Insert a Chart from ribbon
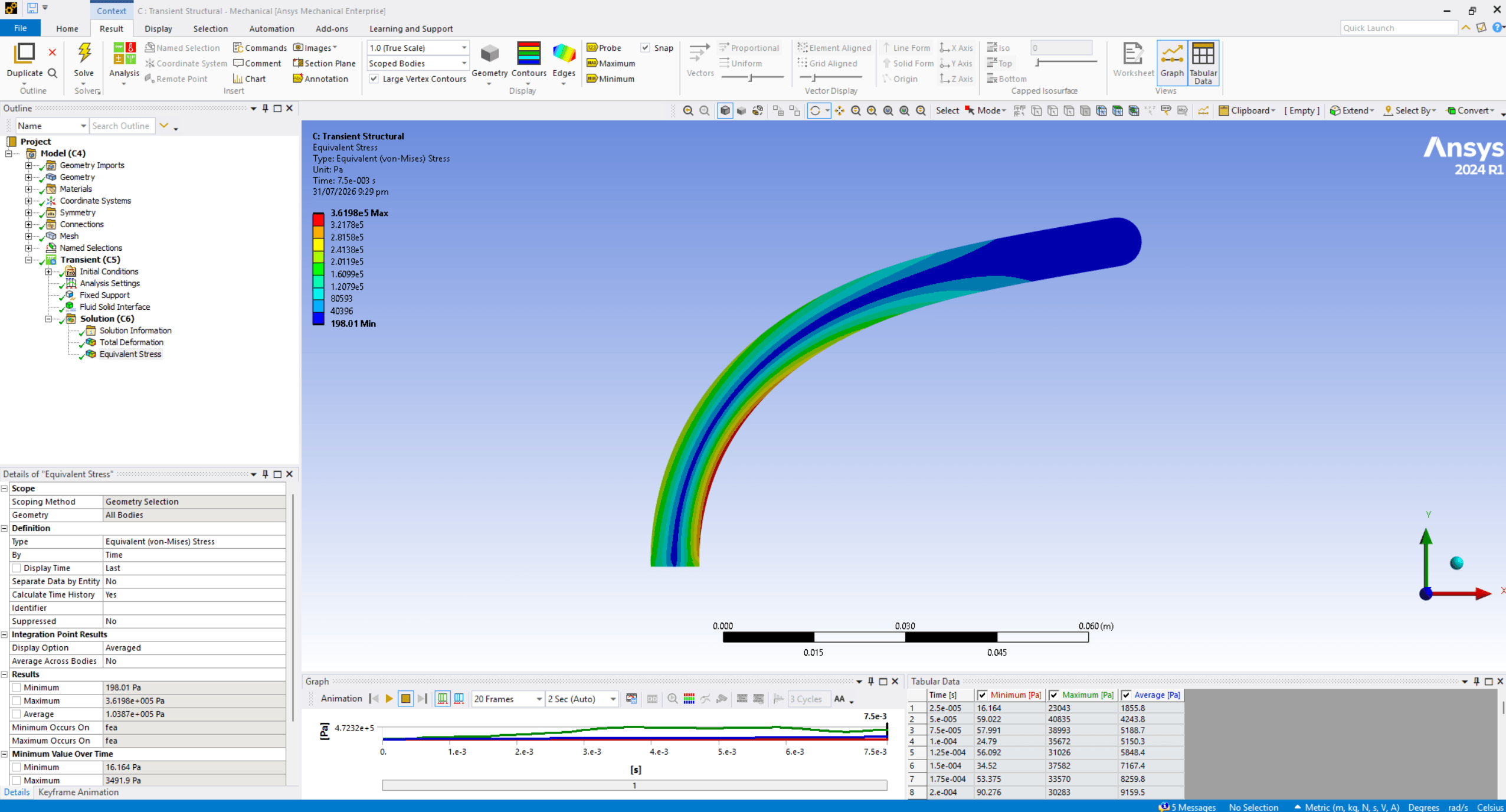The image size is (1506, 812). [249, 78]
